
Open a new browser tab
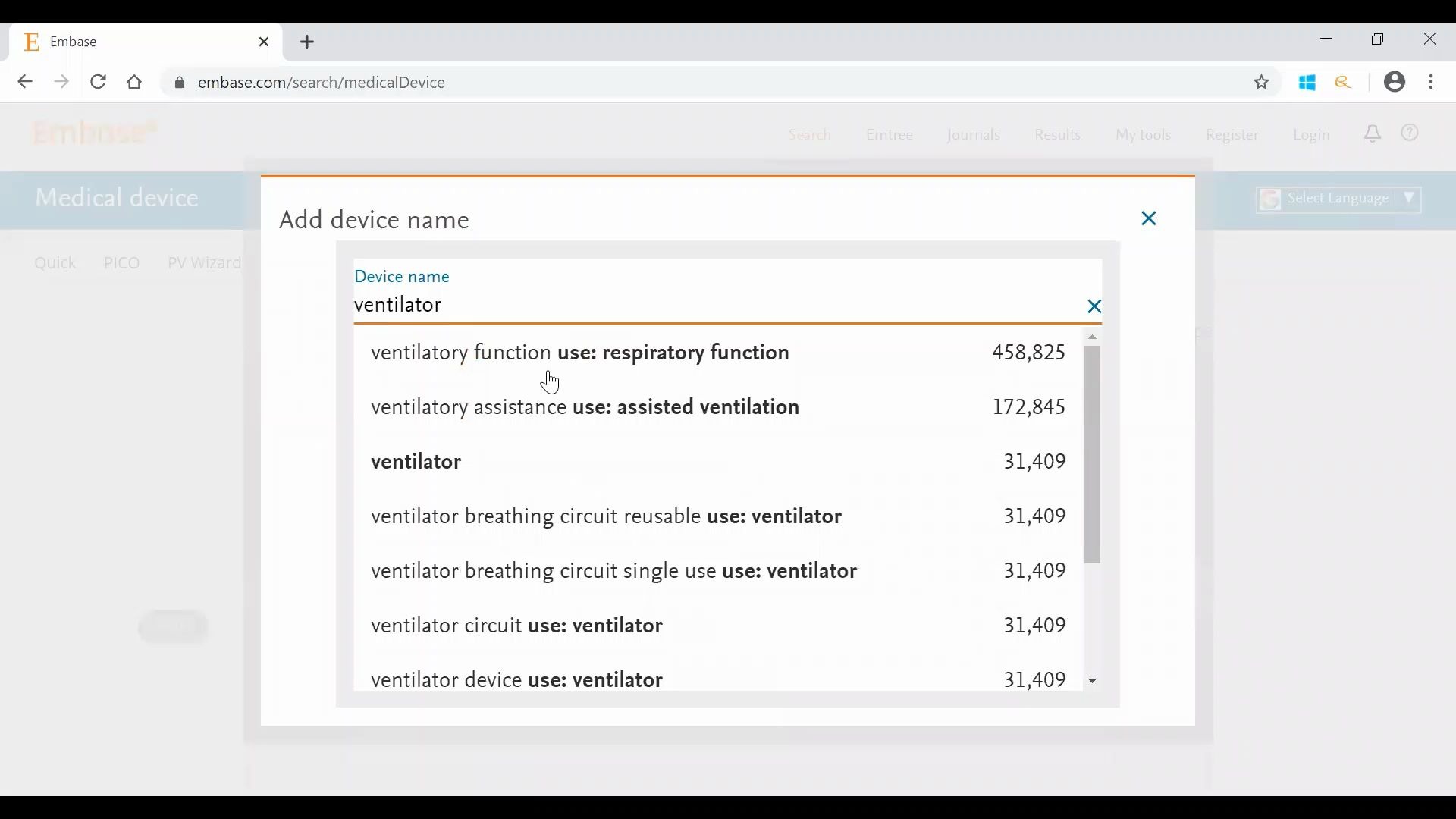pyautogui.click(x=308, y=42)
